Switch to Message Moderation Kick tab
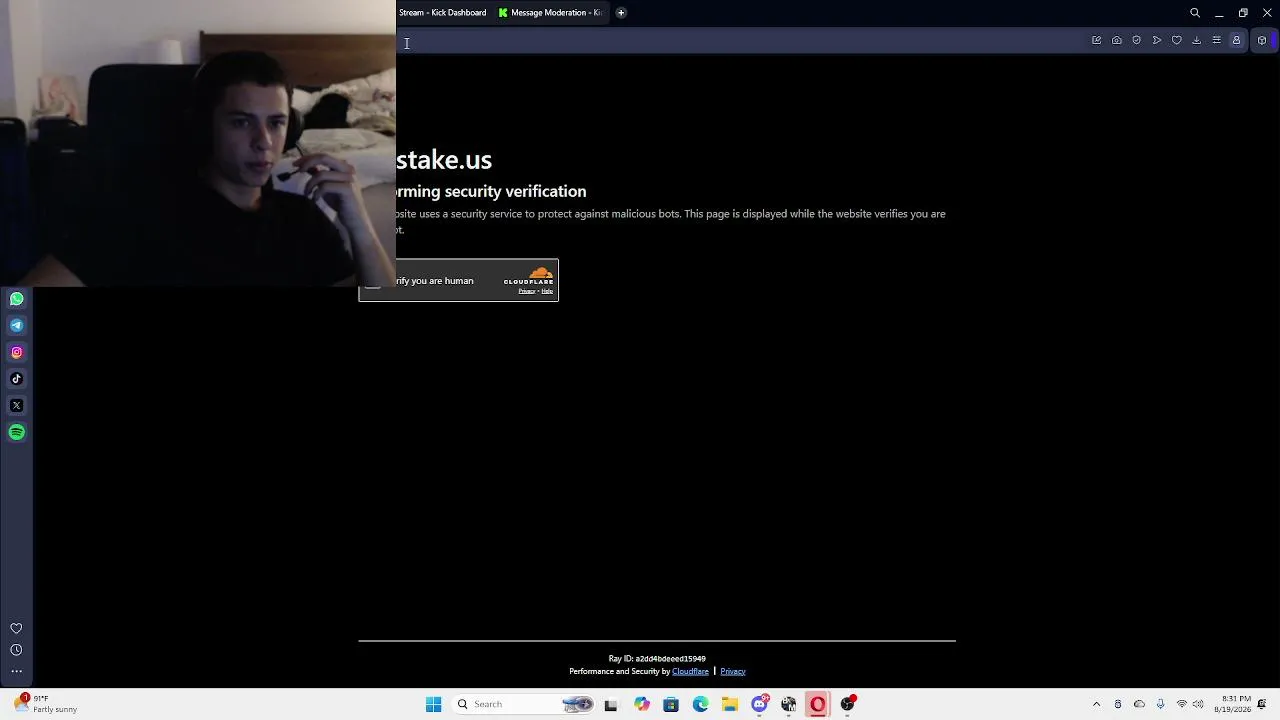The height and width of the screenshot is (720, 1280). pos(550,13)
